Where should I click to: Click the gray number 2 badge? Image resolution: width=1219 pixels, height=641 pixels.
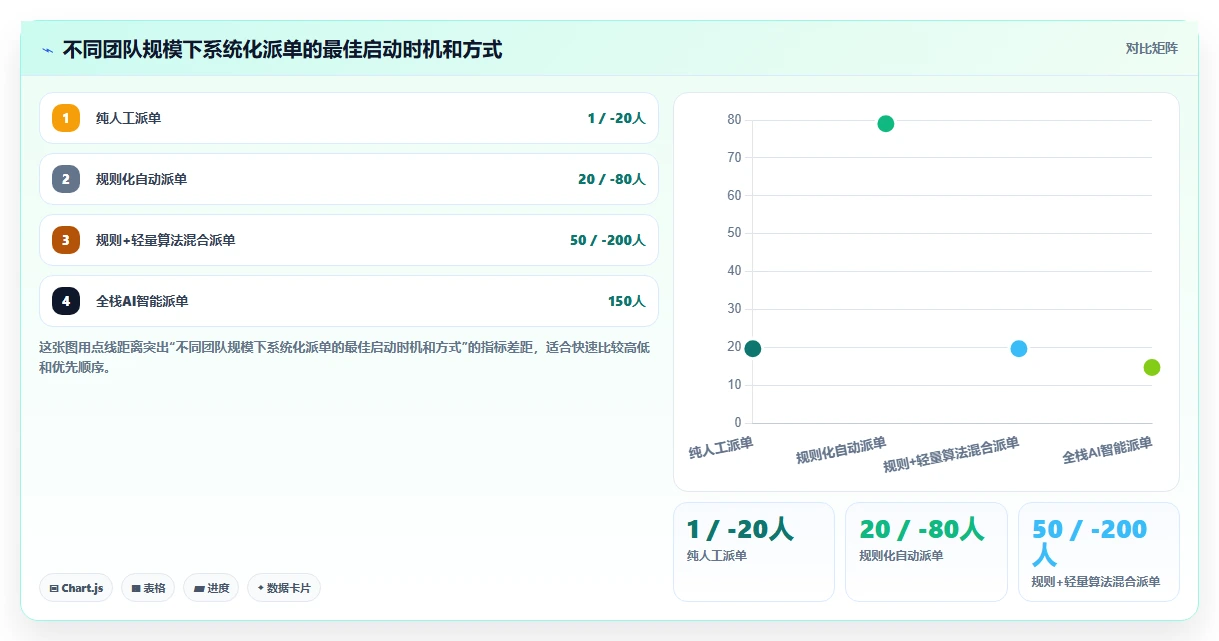pos(66,179)
